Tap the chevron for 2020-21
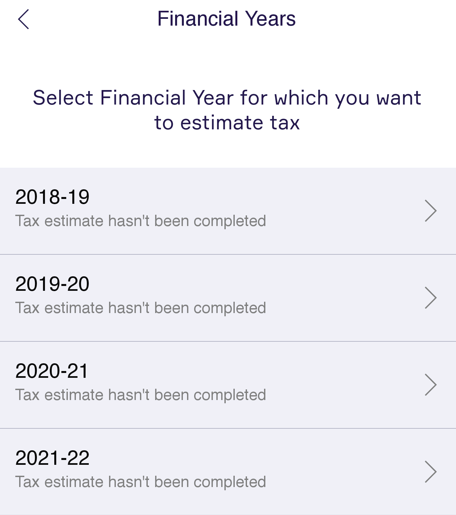Image resolution: width=456 pixels, height=515 pixels. (431, 385)
